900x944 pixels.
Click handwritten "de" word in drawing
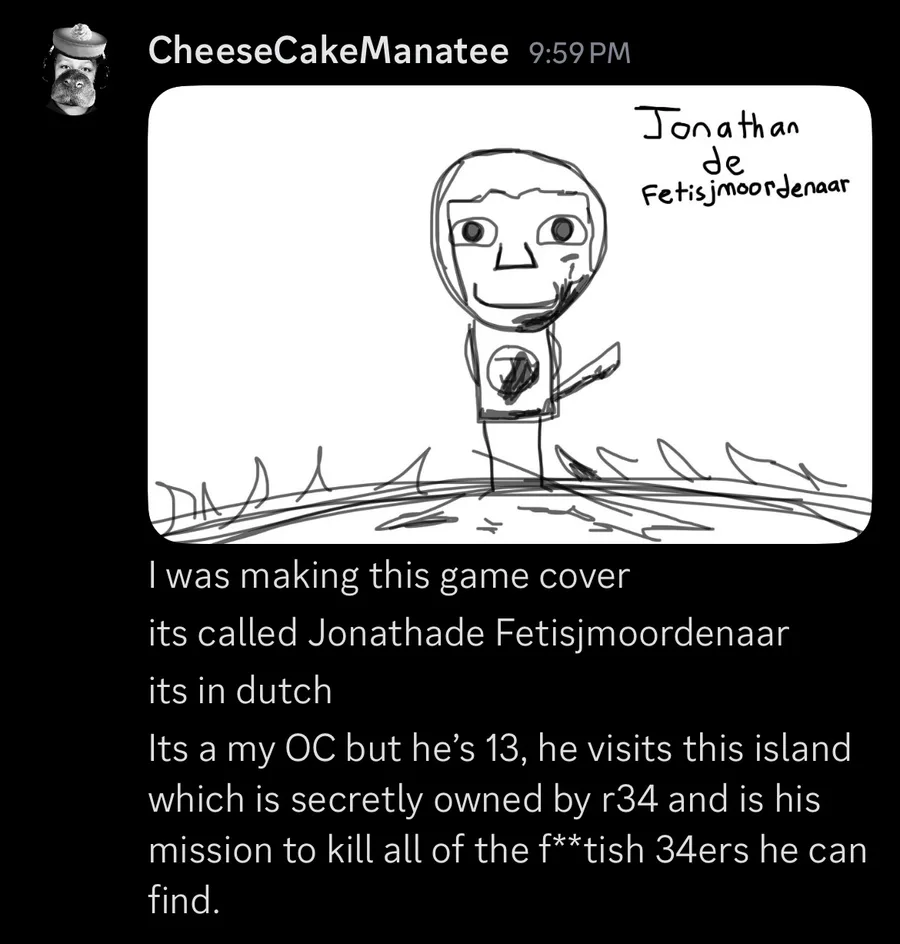click(x=723, y=161)
